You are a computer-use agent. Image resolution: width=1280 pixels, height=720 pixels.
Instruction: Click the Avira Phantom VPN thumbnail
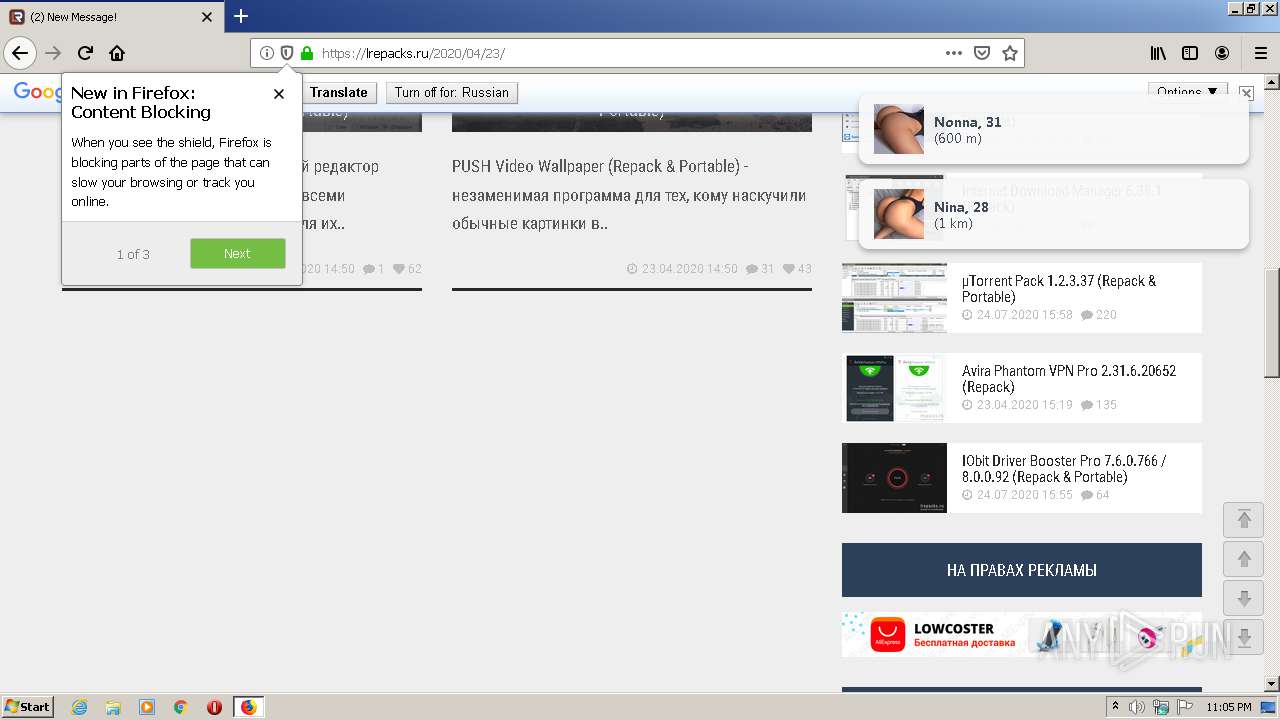[x=894, y=388]
